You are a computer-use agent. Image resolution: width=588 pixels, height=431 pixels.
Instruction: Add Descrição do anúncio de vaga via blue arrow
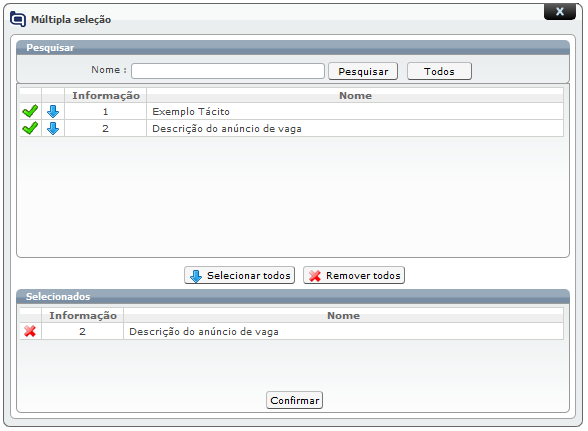(53, 128)
